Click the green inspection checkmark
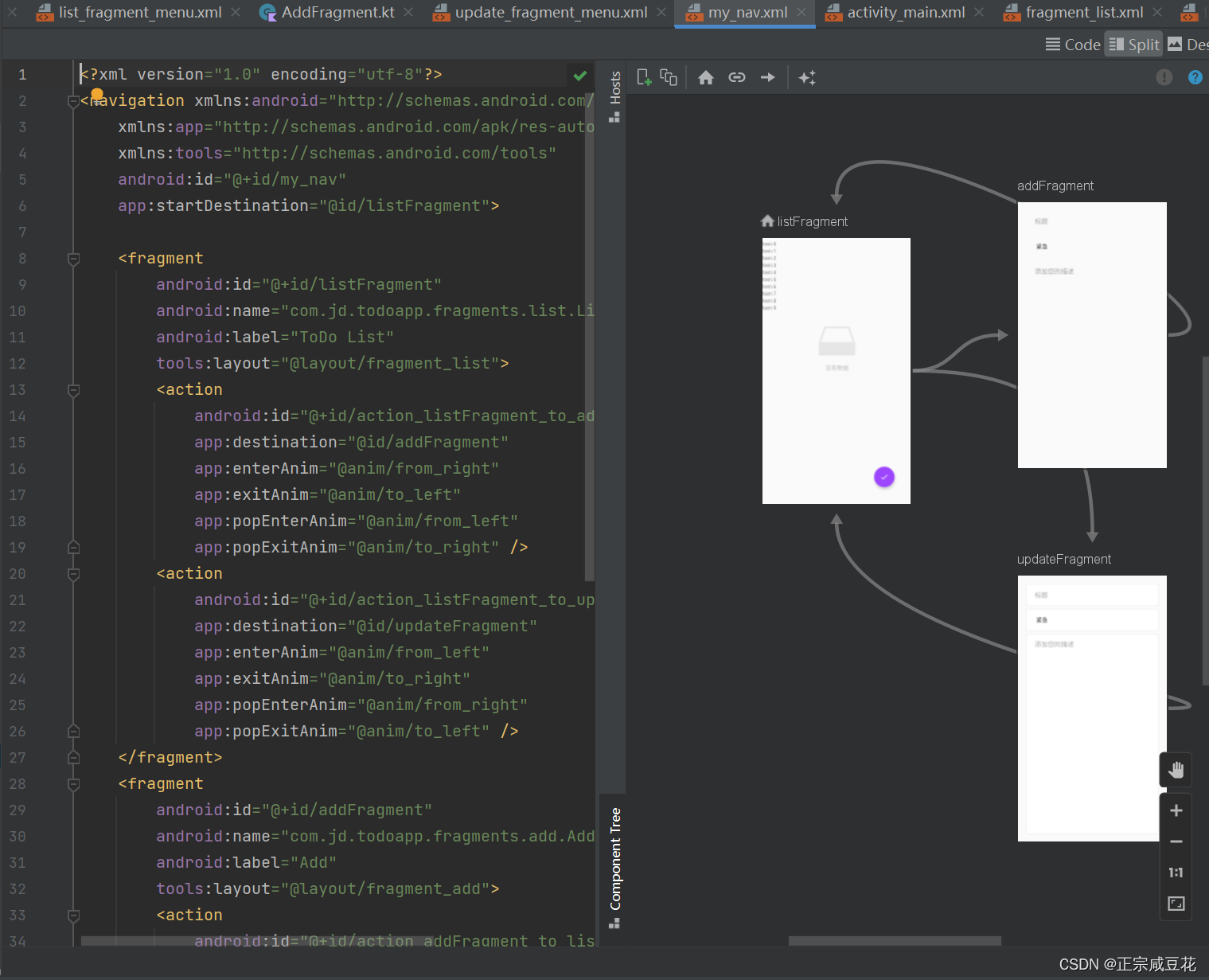The width and height of the screenshot is (1209, 980). [580, 76]
